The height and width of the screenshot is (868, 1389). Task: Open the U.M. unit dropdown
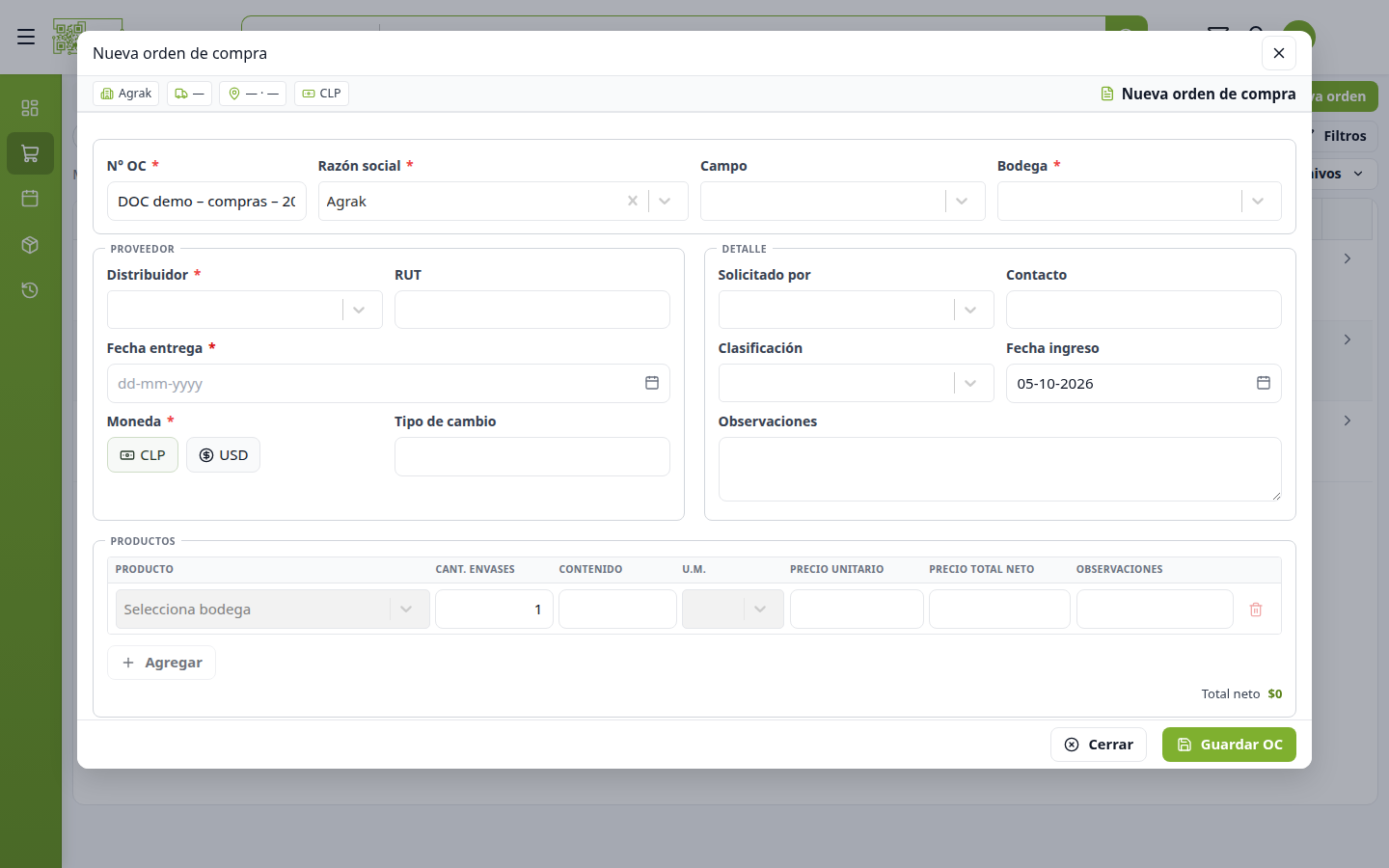point(733,610)
